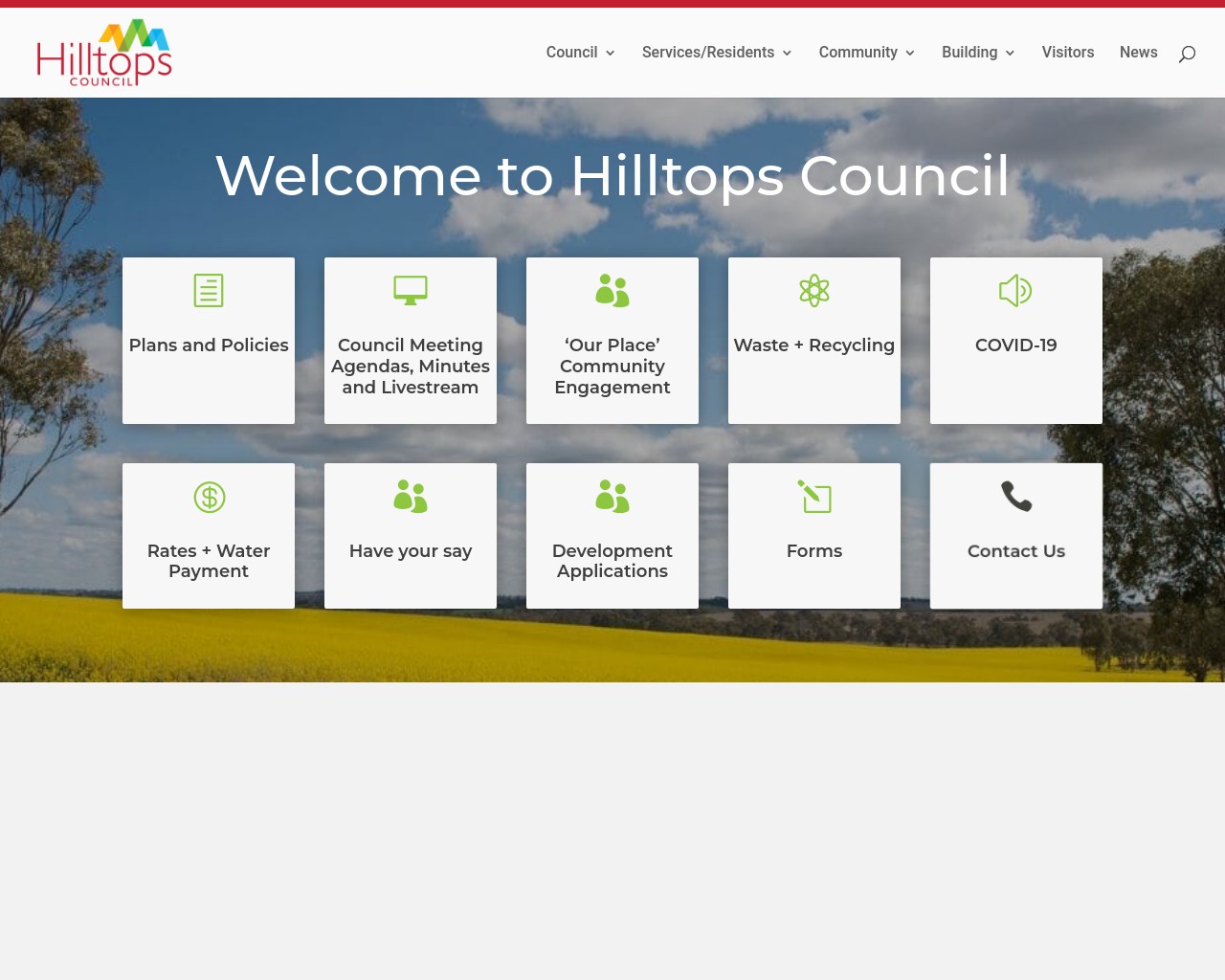Open the Waste + Recycling link

(814, 345)
